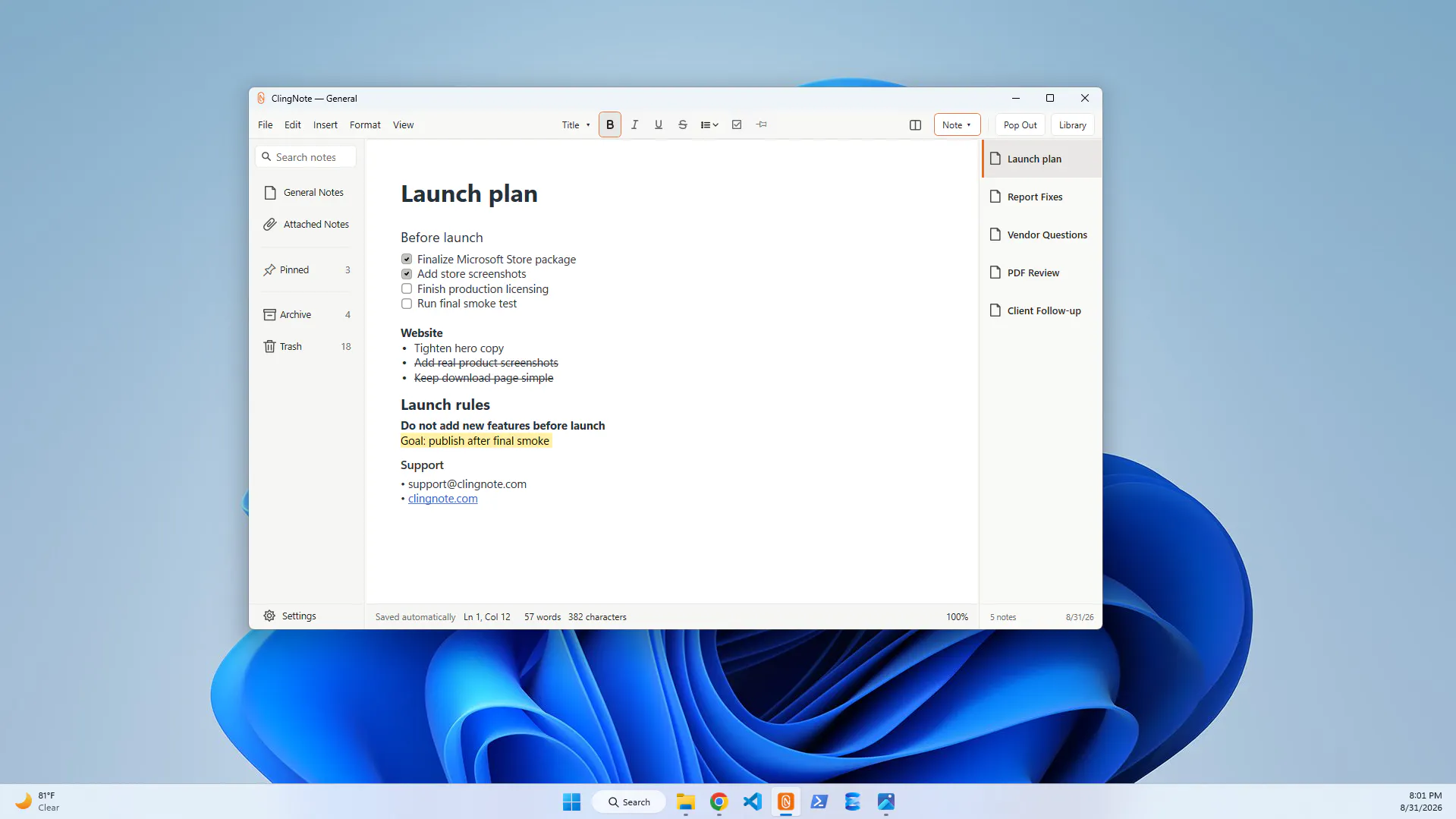Toggle the split panel view icon
This screenshot has width=1456, height=819.
coord(915,125)
